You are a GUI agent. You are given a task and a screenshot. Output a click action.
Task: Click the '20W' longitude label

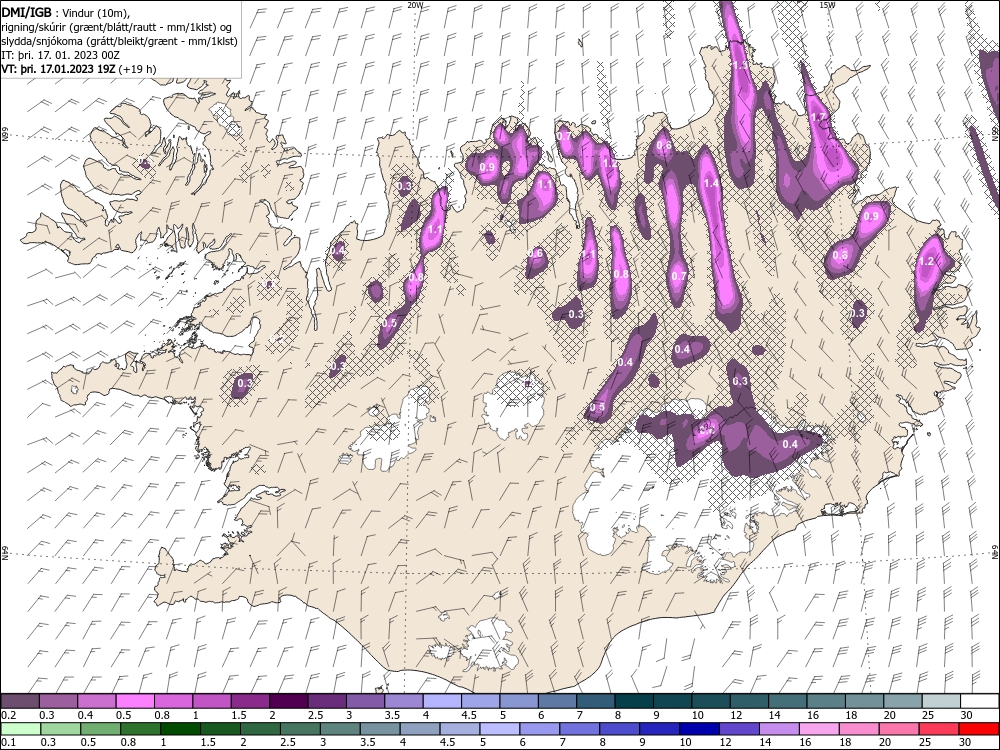(415, 4)
